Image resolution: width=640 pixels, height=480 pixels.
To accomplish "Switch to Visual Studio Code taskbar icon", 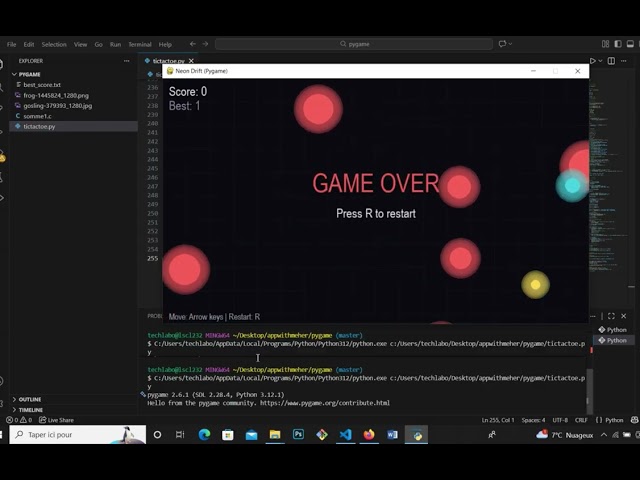I will tap(345, 435).
